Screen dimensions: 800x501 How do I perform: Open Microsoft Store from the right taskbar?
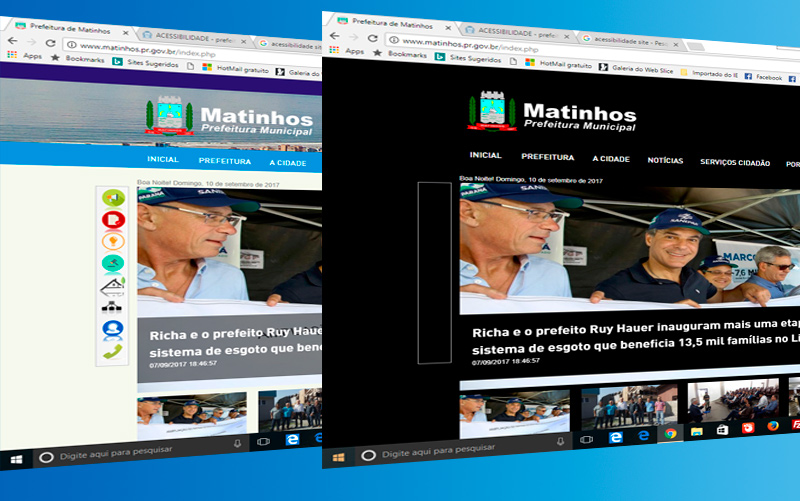pyautogui.click(x=722, y=430)
